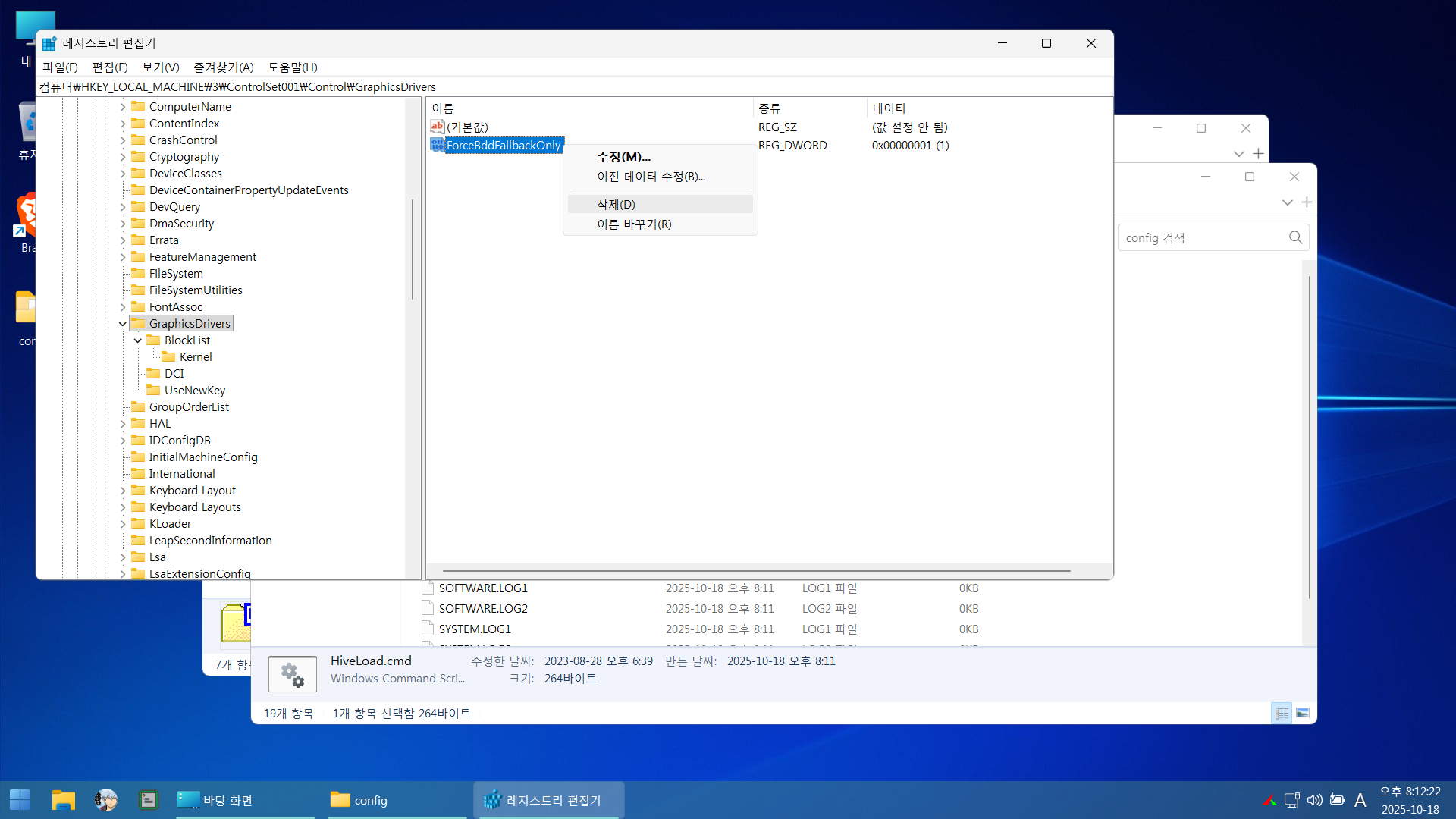Select 이름 바꾸기(R) from context menu
Image resolution: width=1456 pixels, height=819 pixels.
tap(634, 224)
